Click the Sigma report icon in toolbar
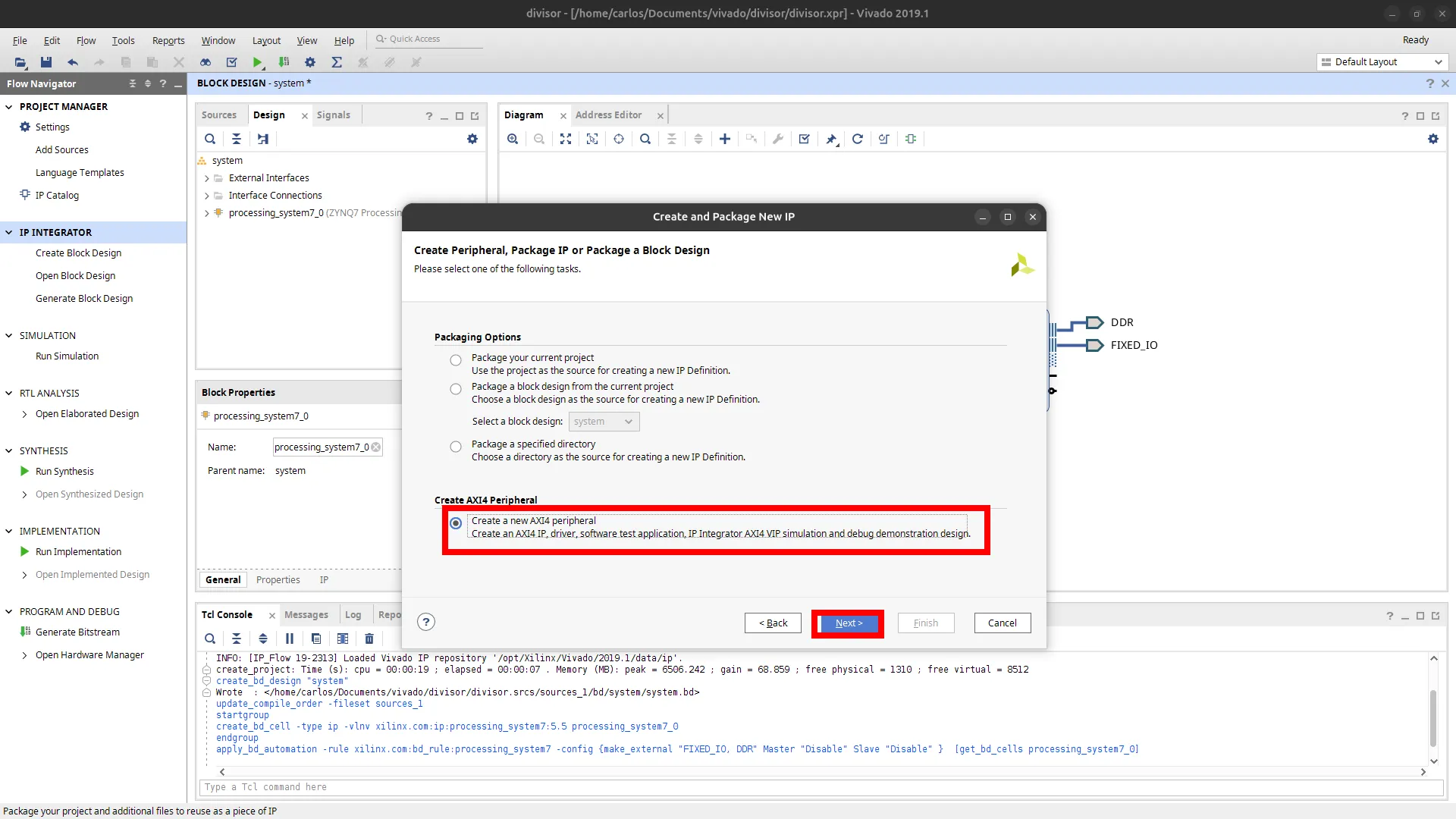Screen dimensions: 1456x819 [337, 62]
